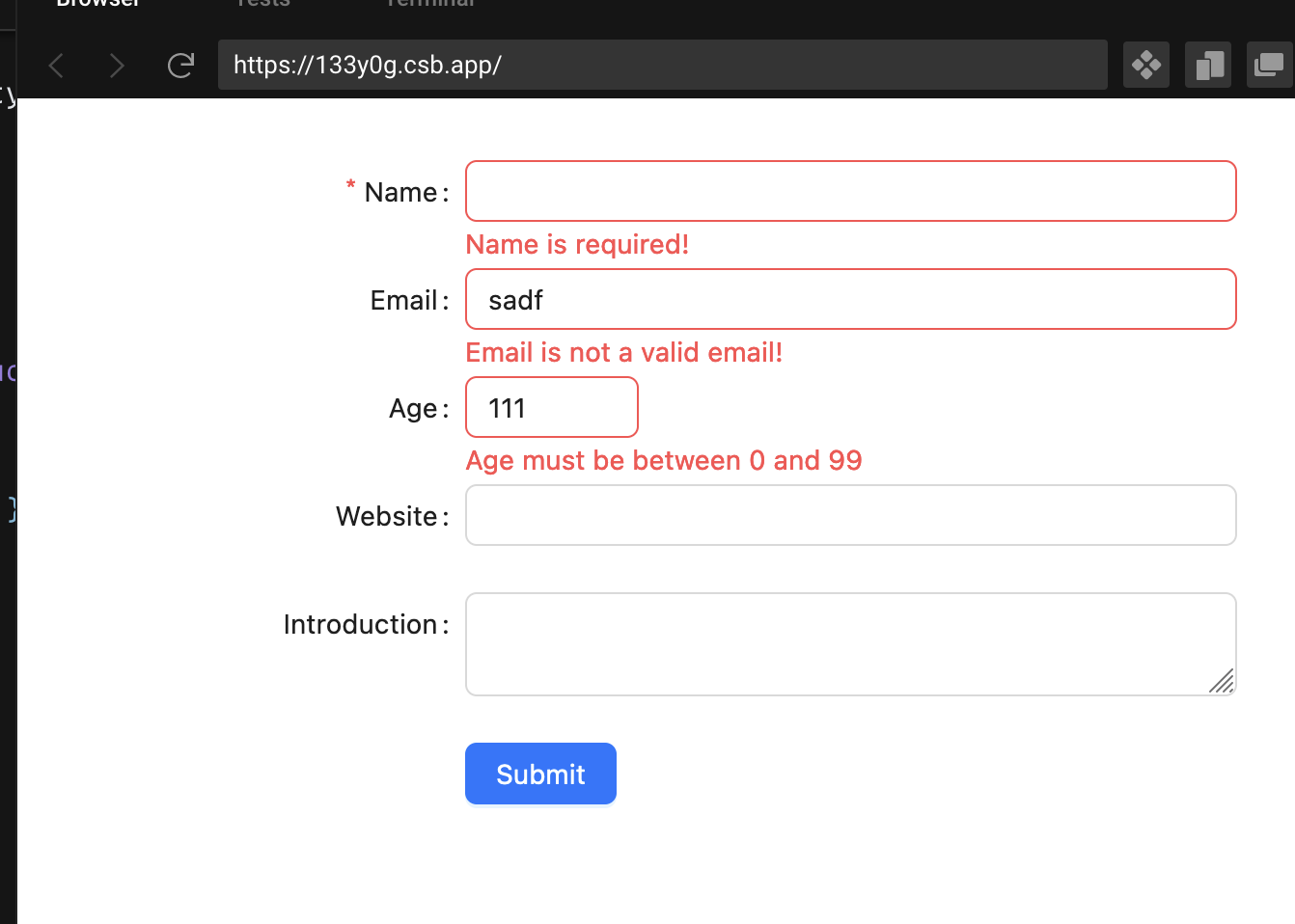The image size is (1295, 924).
Task: Click the browser back arrow
Action: pyautogui.click(x=56, y=65)
